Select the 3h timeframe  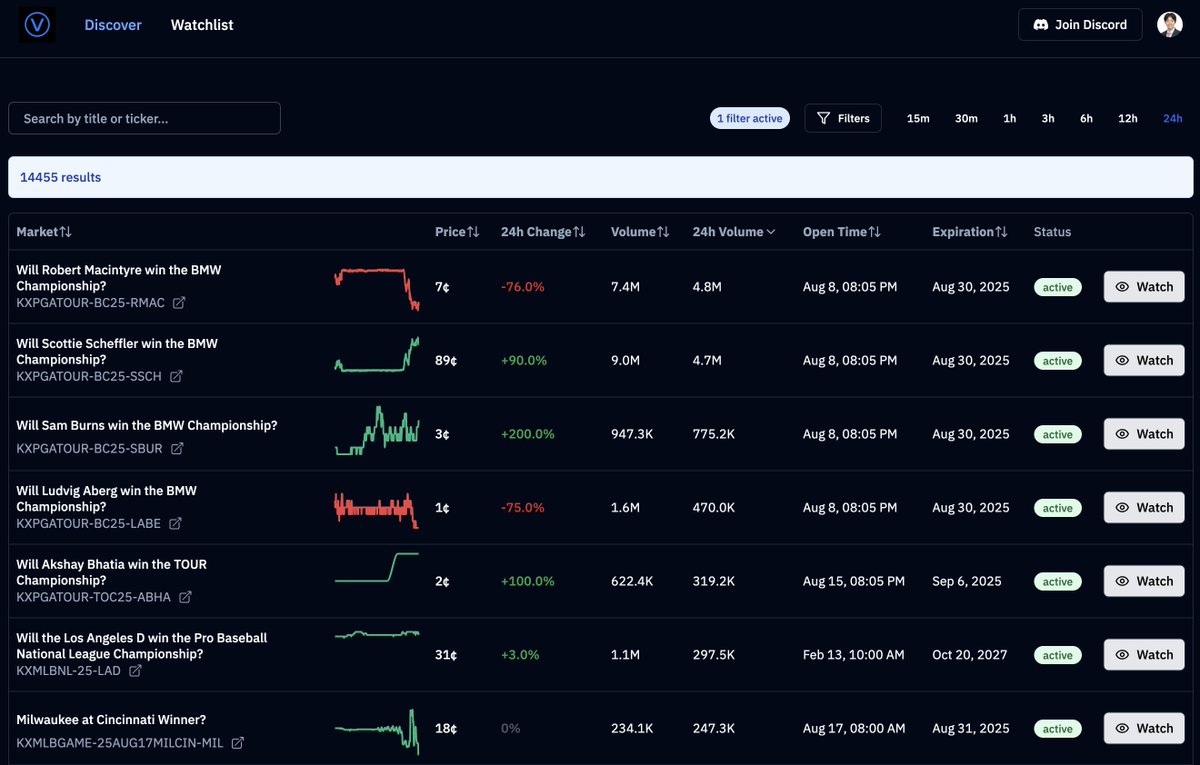(1048, 118)
